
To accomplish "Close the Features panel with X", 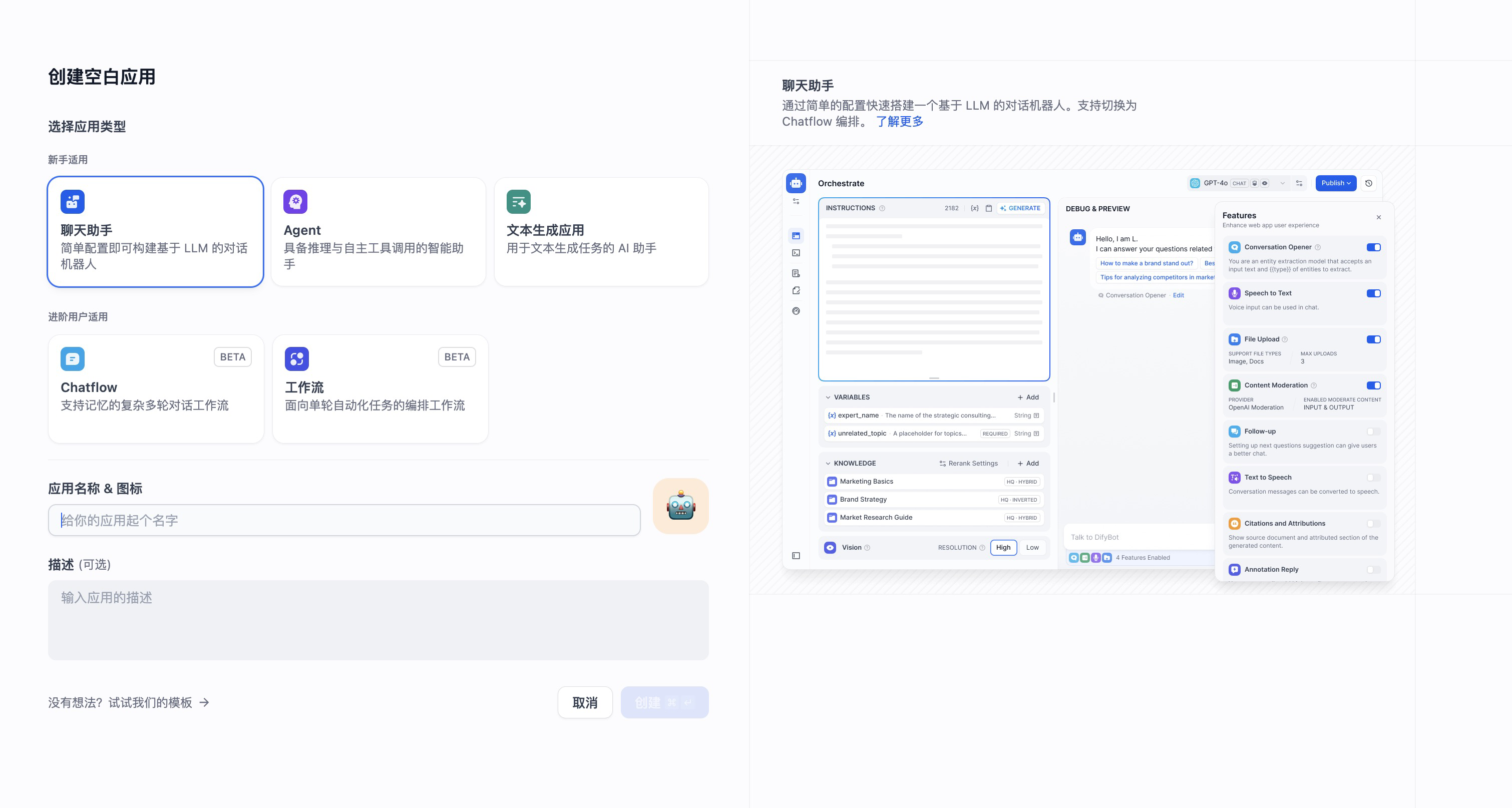I will tap(1378, 217).
